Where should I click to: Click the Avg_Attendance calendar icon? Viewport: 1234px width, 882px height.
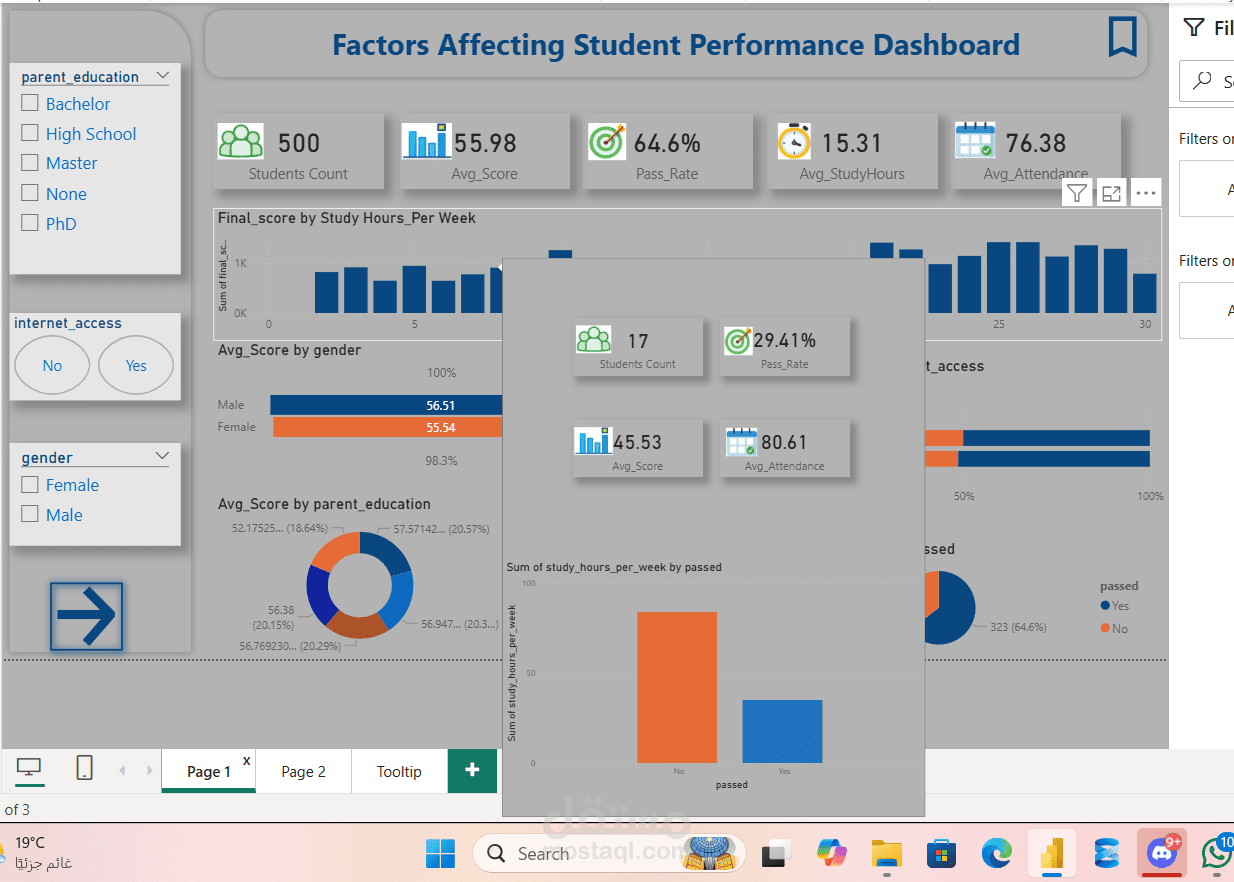[x=975, y=141]
